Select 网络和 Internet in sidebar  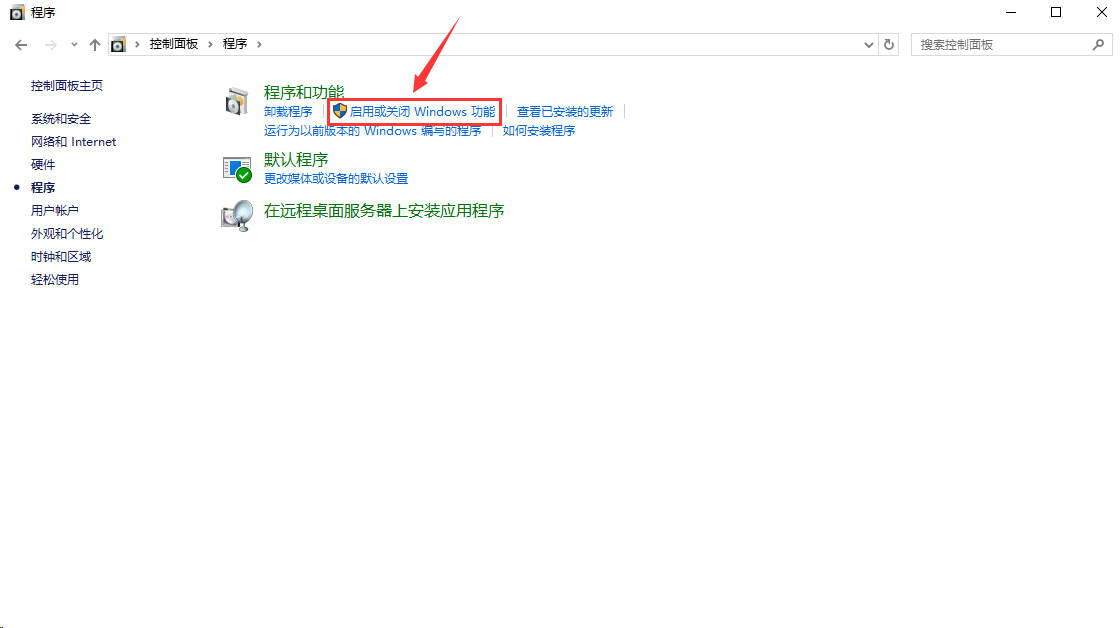click(x=73, y=141)
